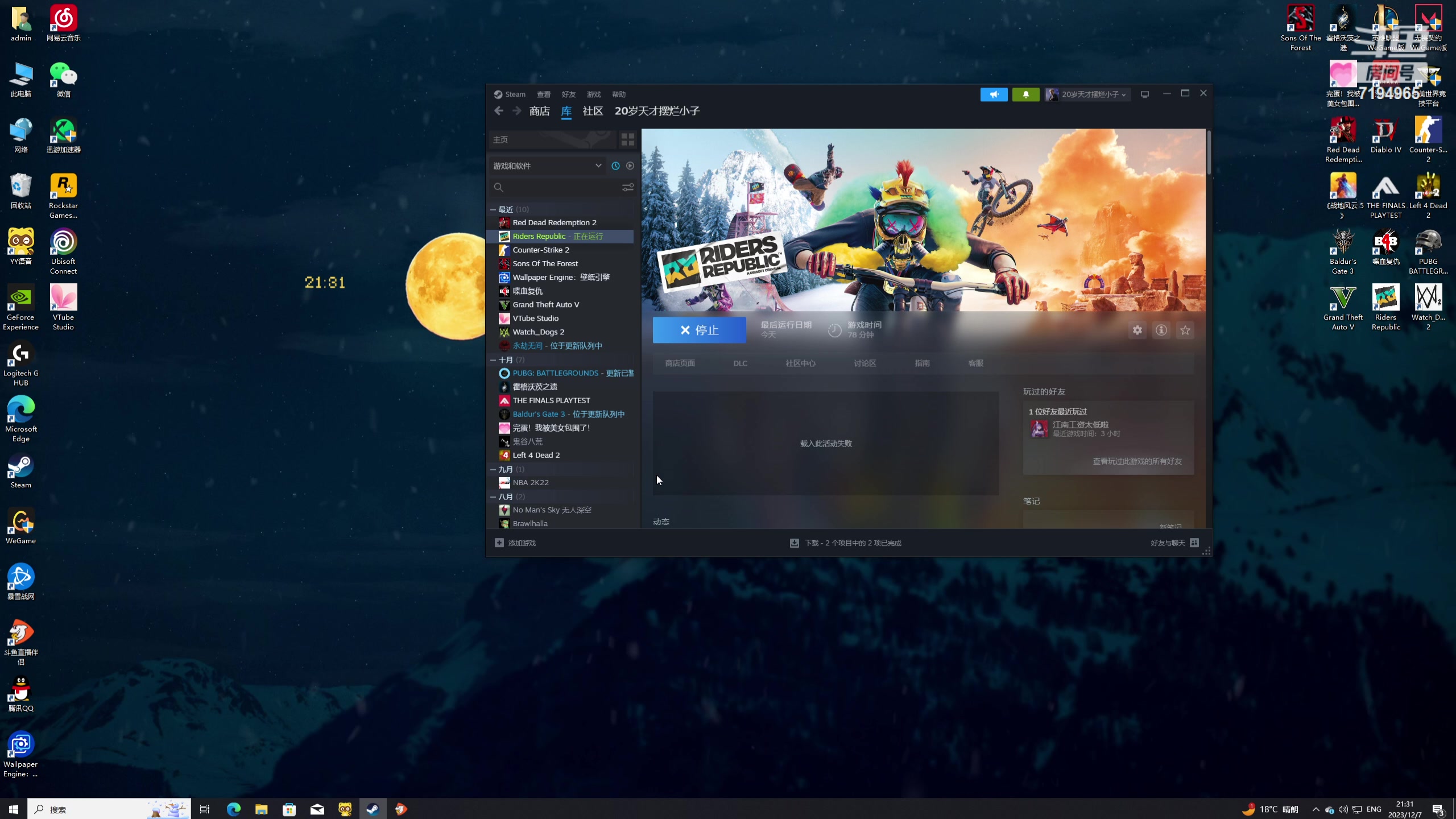This screenshot has height=819, width=1456.
Task: Open WeGame desktop icon
Action: point(20,526)
